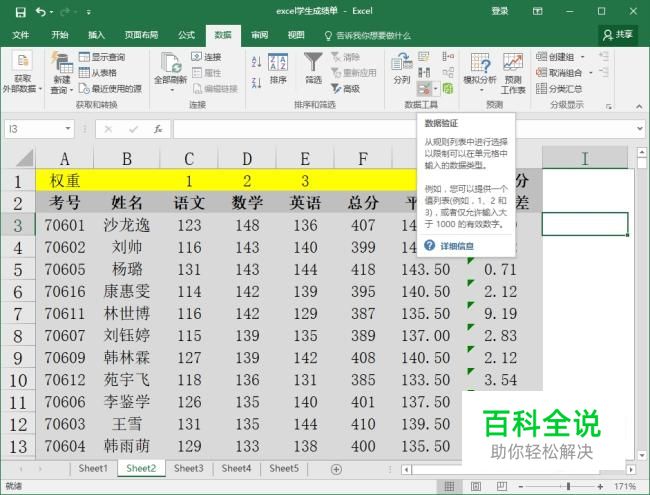
Task: Click Subtotal (分类汇总)
Action: (559, 88)
